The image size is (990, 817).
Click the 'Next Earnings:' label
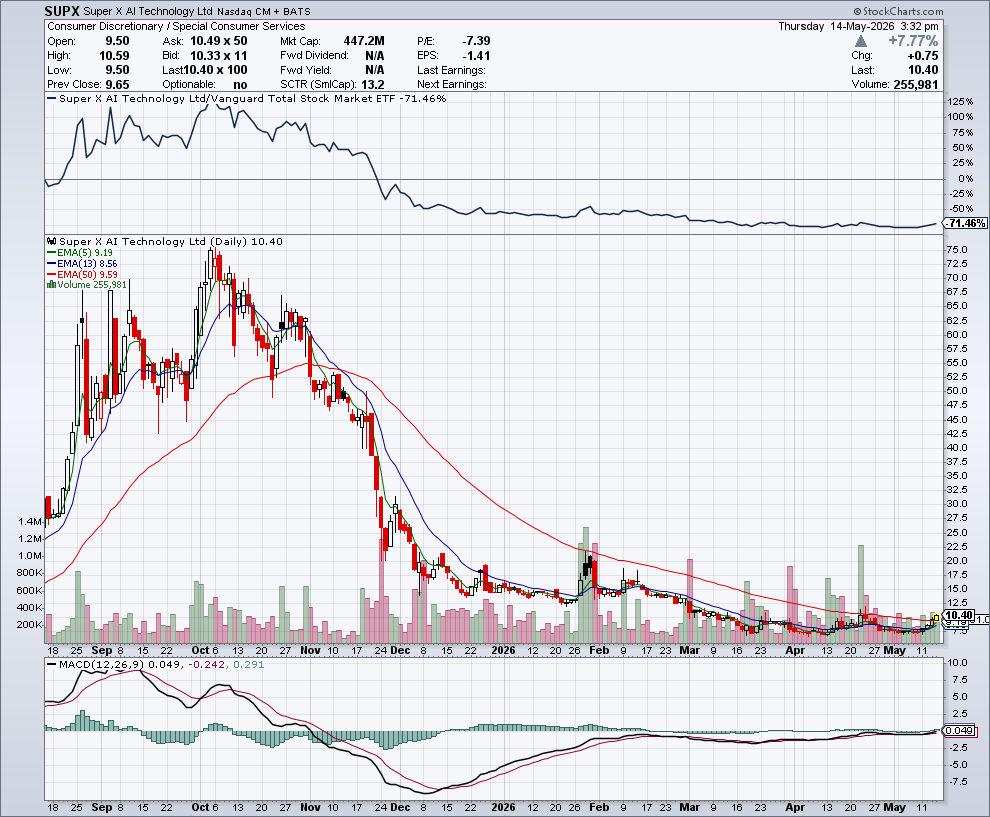(451, 85)
